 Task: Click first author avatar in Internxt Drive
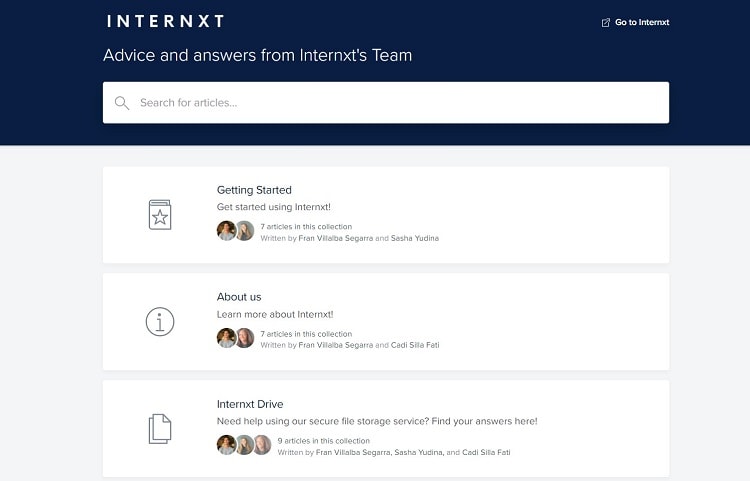click(226, 445)
